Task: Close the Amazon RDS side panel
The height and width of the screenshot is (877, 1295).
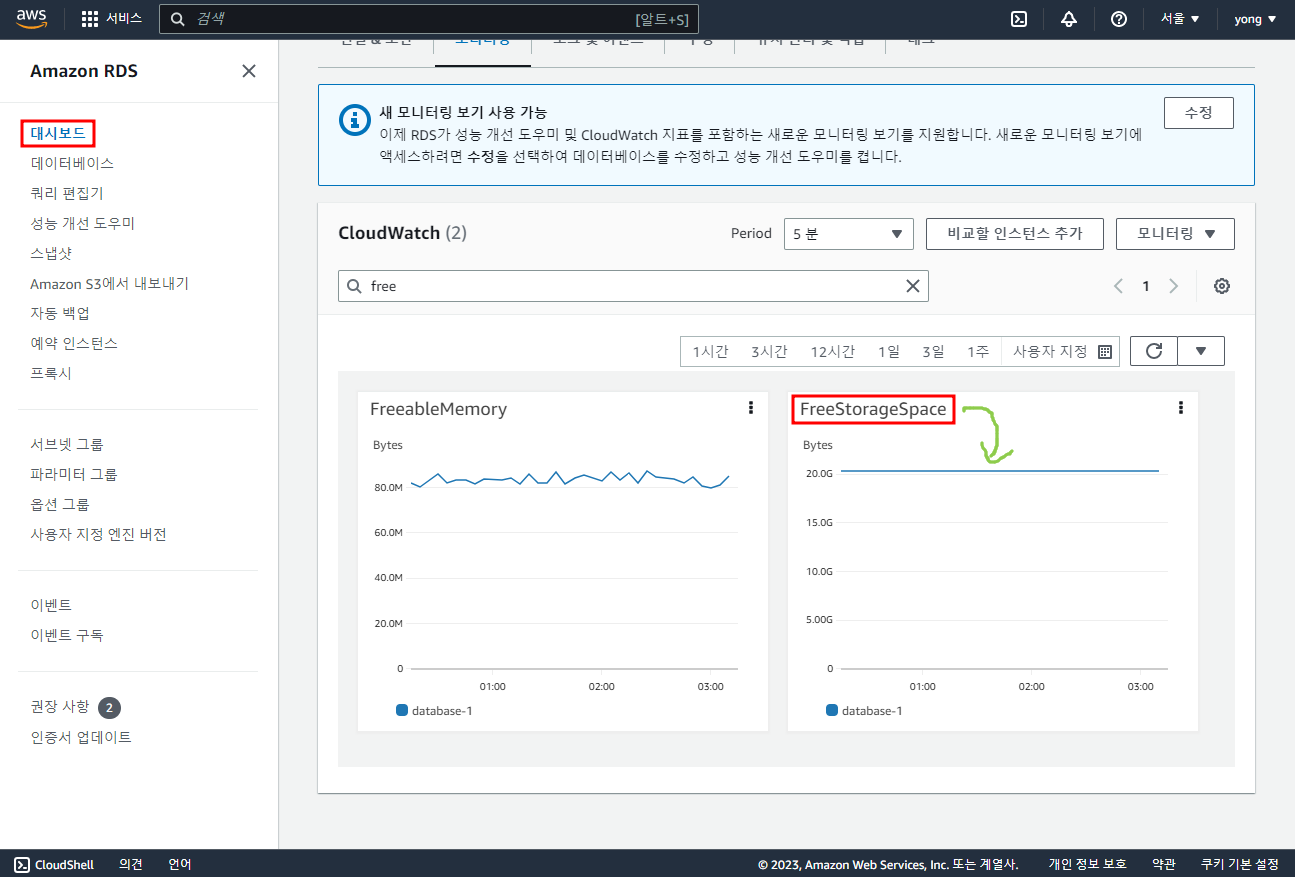Action: coord(249,71)
